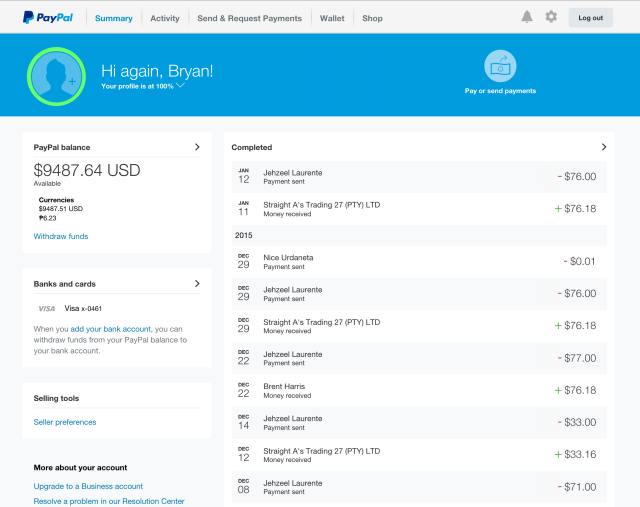Open the notifications bell
Screen dimensions: 640x507
[527, 17]
